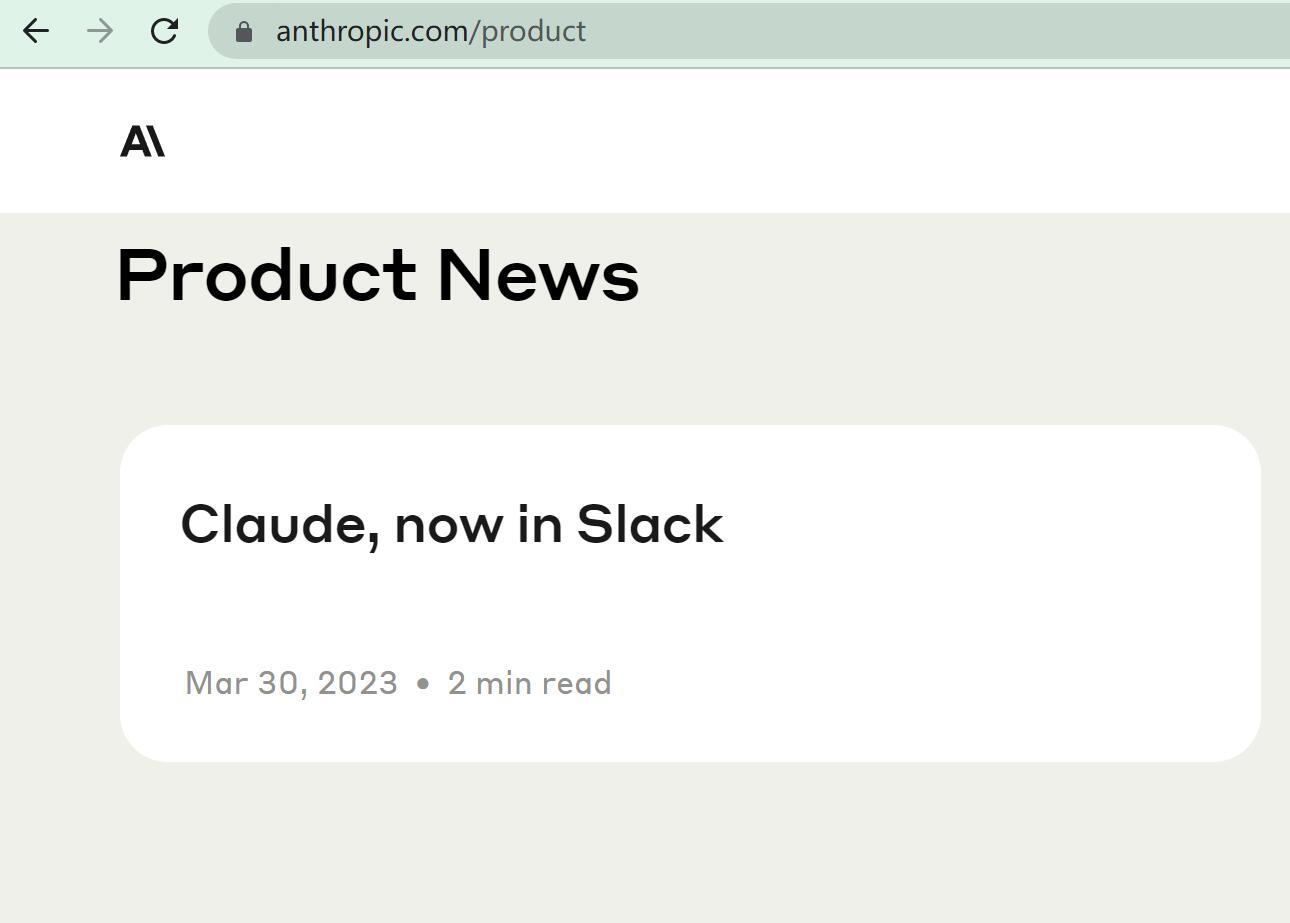Image resolution: width=1290 pixels, height=923 pixels.
Task: Open the "Claude, now in Slack" article
Action: [x=452, y=525]
